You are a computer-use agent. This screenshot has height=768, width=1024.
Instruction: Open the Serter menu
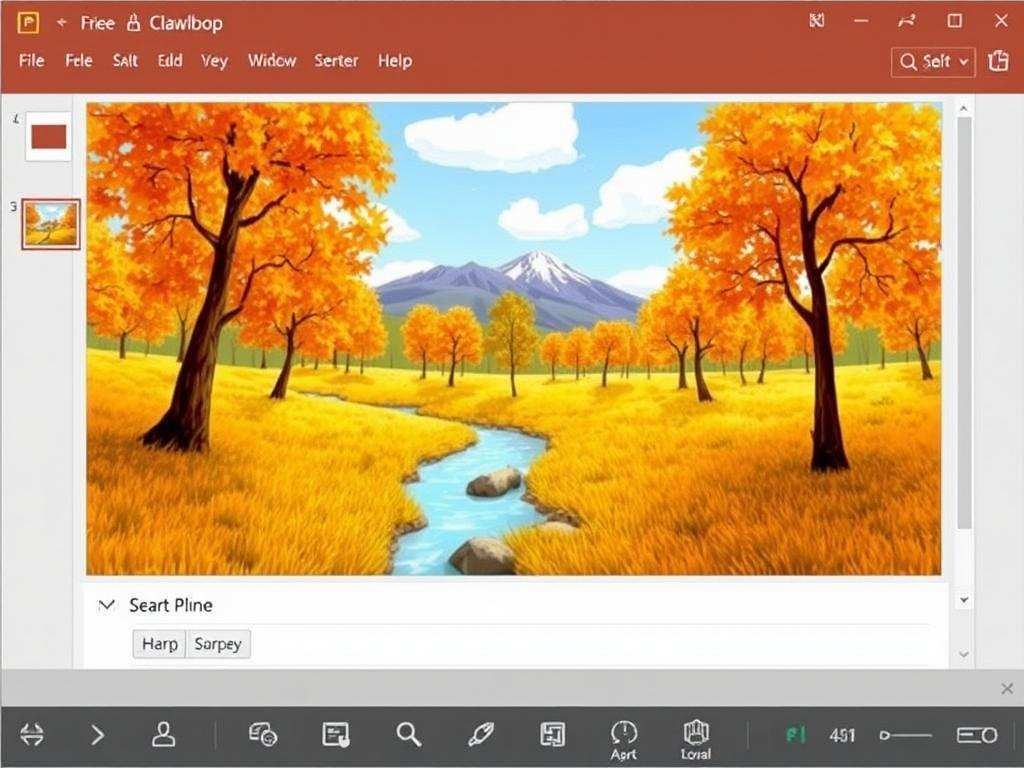[x=336, y=61]
